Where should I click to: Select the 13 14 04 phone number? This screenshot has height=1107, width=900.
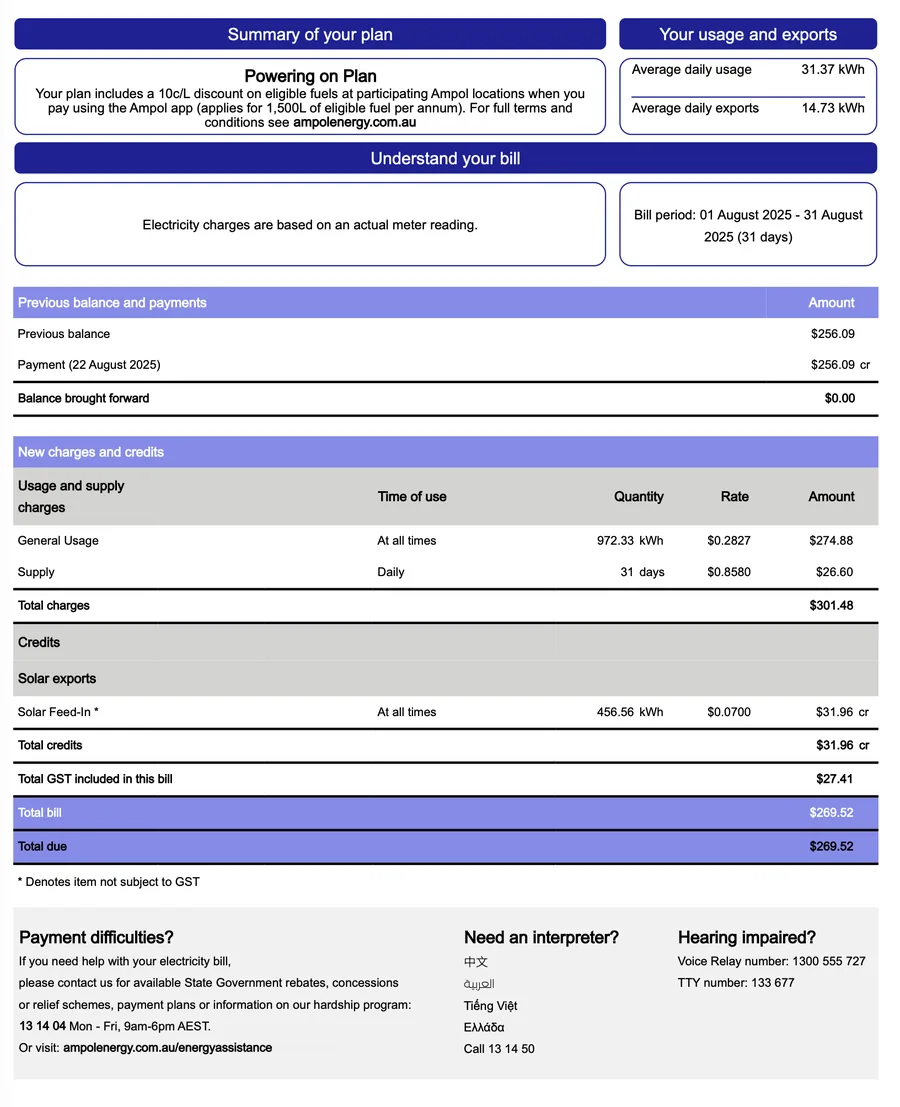42,1027
